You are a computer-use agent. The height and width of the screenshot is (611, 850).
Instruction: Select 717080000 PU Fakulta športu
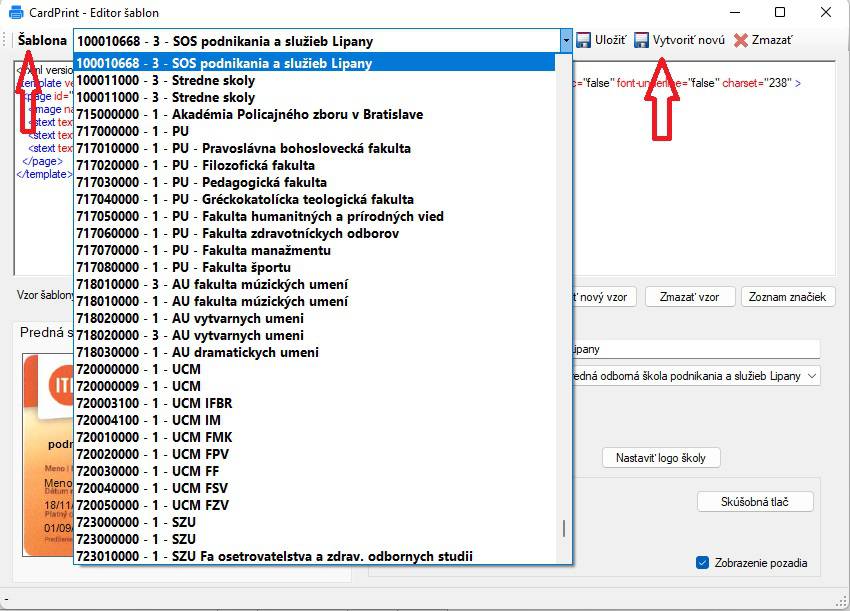[184, 267]
